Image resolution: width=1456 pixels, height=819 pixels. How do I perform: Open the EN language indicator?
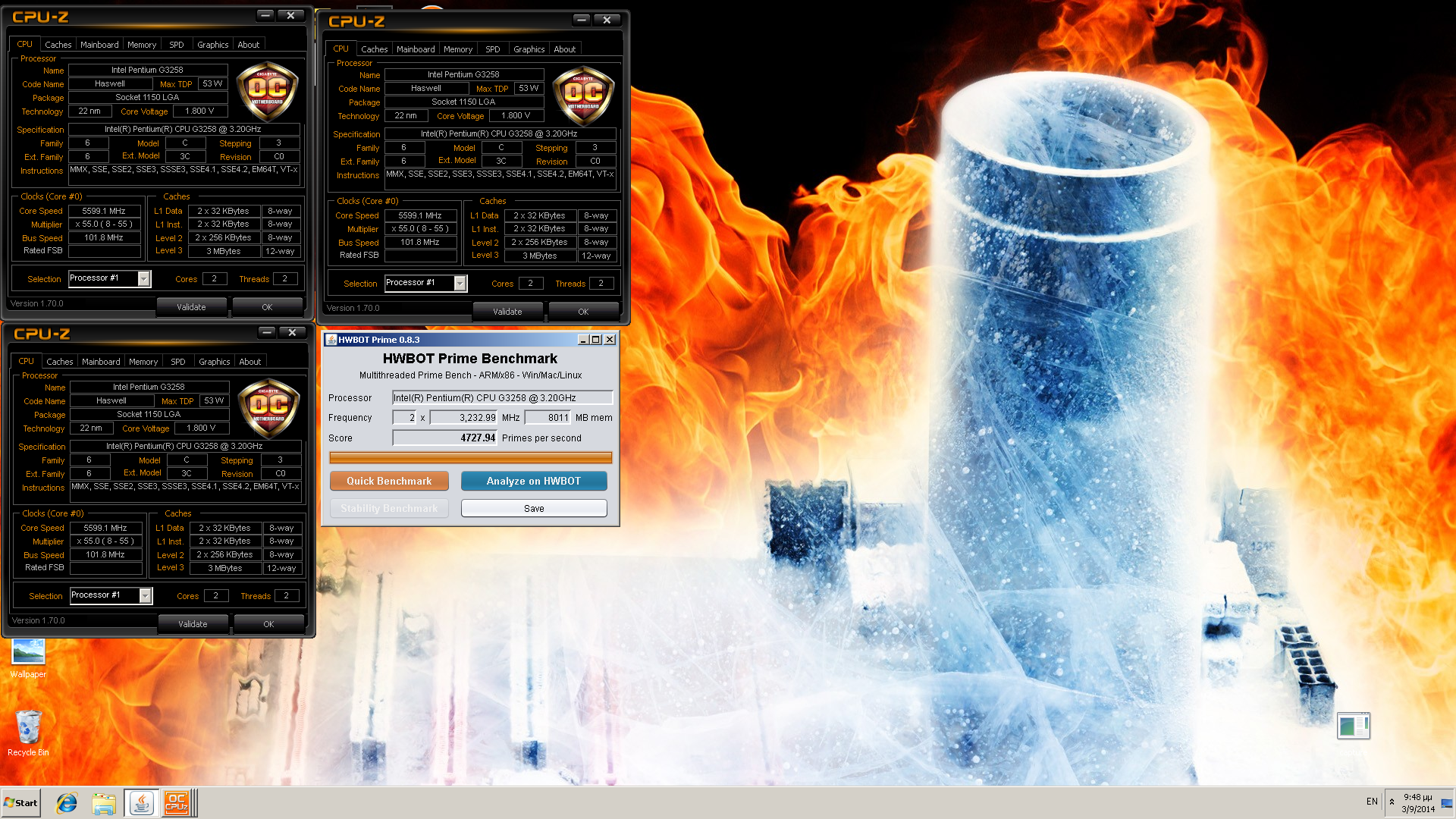coord(1372,802)
